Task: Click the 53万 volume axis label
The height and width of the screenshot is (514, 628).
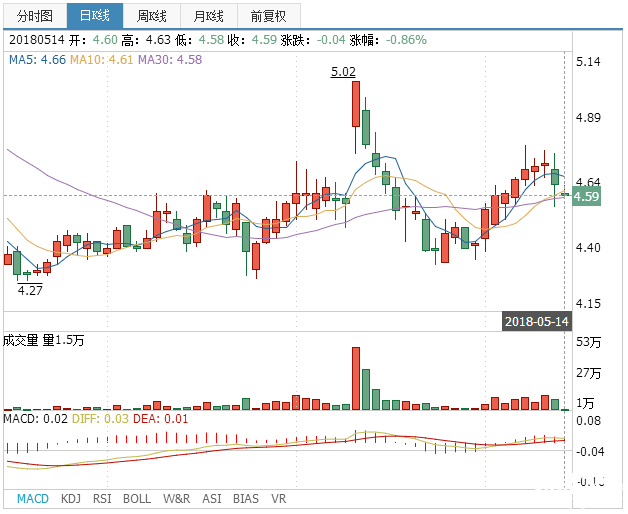Action: [588, 342]
